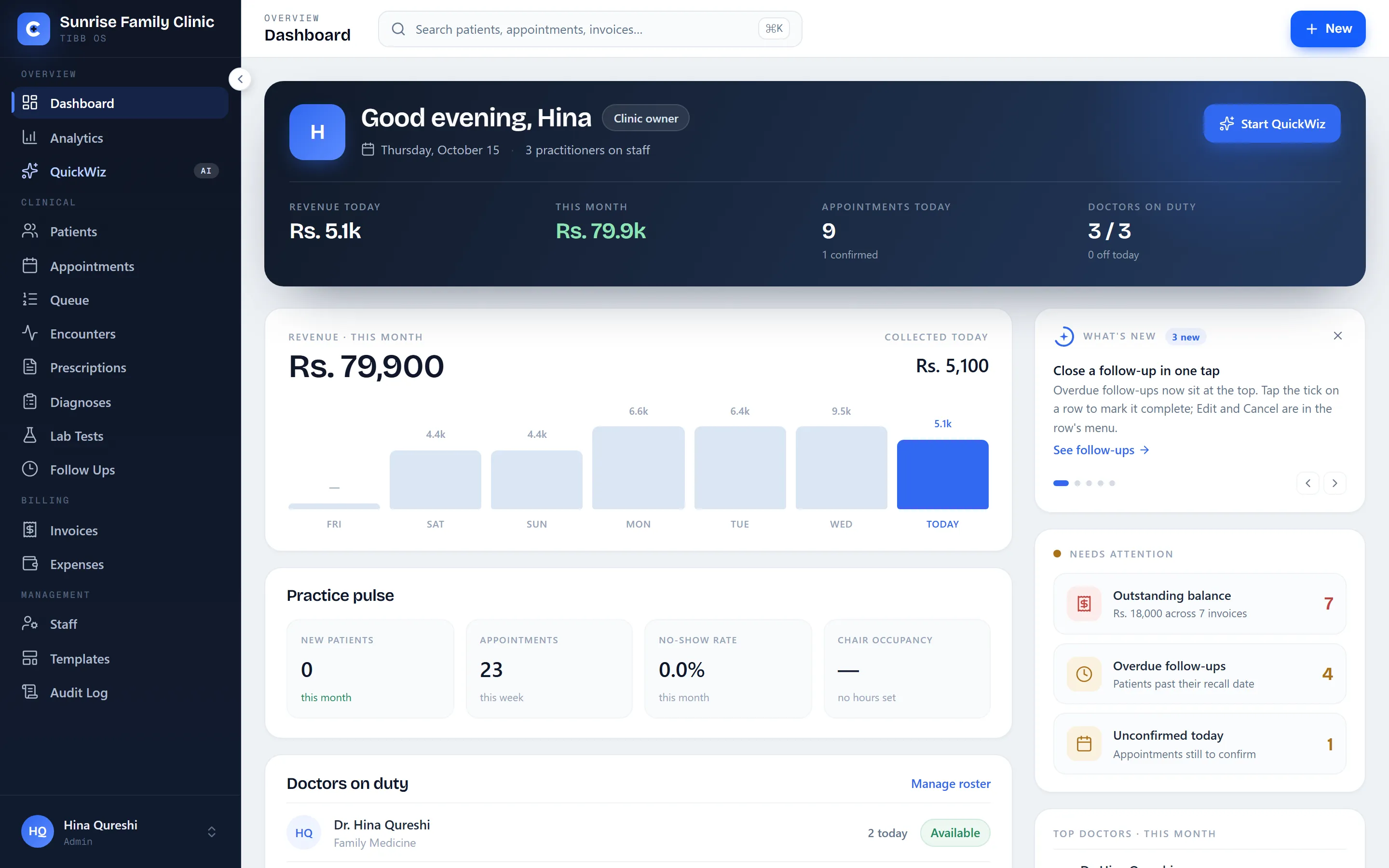Viewport: 1389px width, 868px height.
Task: Open Prescriptions page
Action: point(120,367)
